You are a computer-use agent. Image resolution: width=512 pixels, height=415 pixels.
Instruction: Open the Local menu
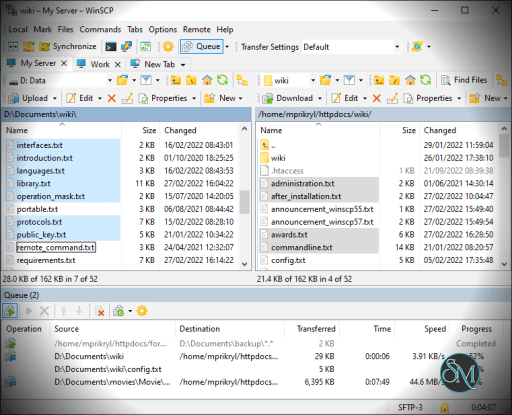(x=18, y=30)
